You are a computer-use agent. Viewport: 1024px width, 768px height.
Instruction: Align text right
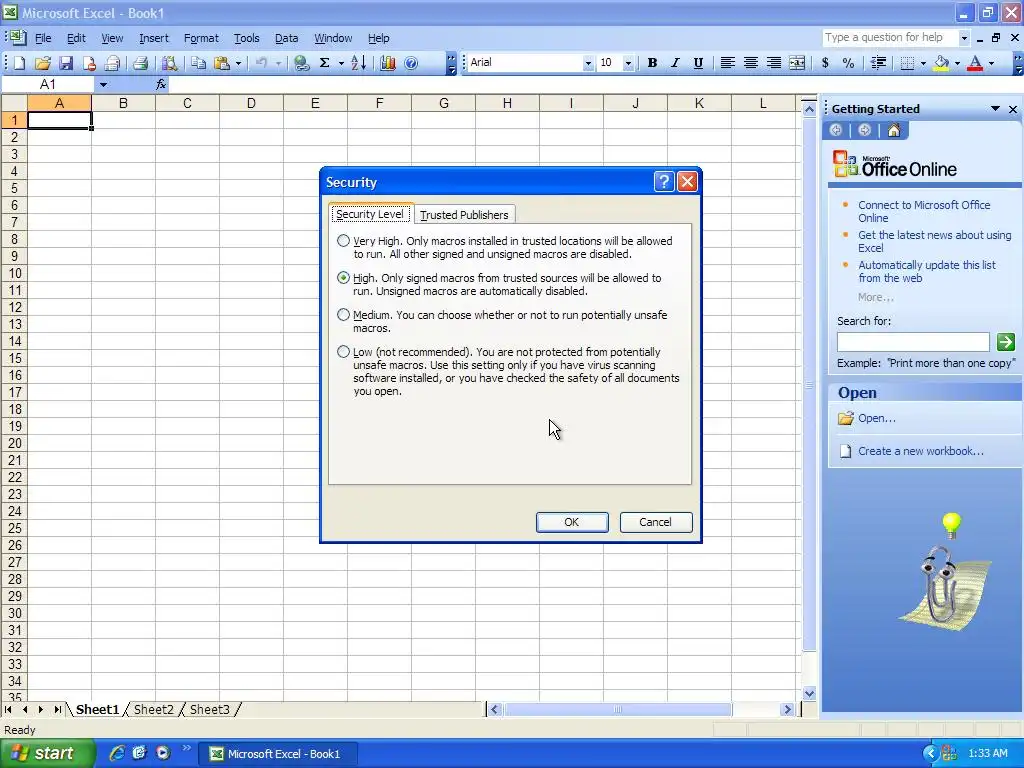(773, 63)
